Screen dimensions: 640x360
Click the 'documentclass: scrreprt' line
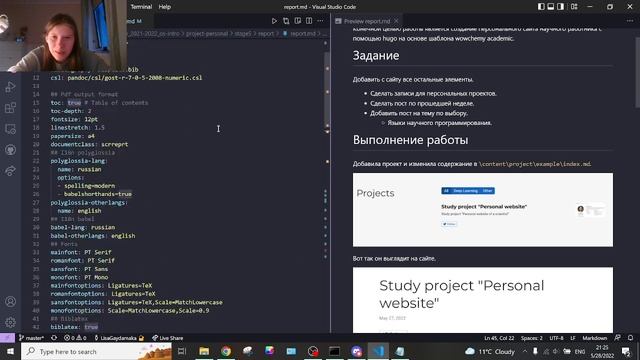click(x=89, y=144)
